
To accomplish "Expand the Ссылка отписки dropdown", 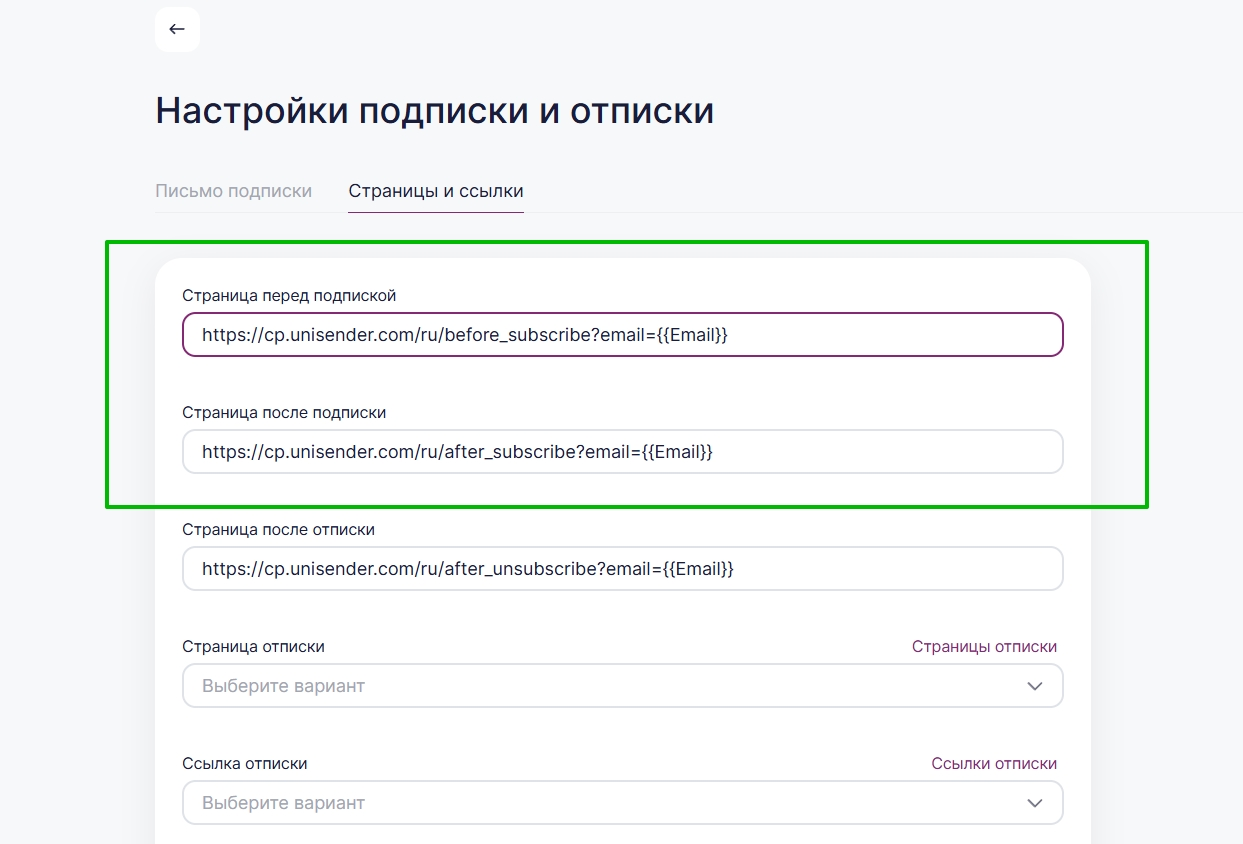I will click(600, 803).
